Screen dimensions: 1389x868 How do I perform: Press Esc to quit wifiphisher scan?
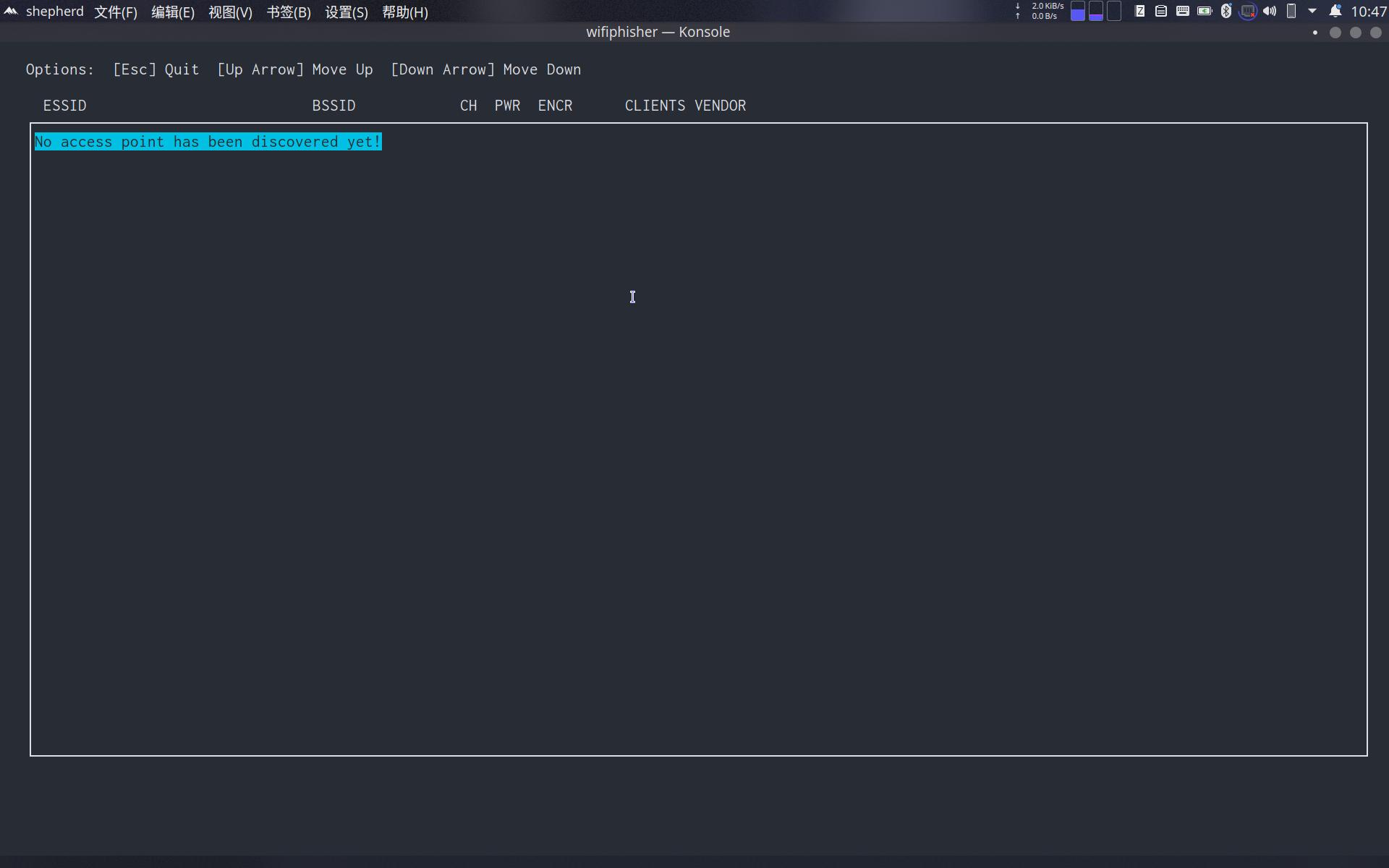pyautogui.click(x=155, y=69)
